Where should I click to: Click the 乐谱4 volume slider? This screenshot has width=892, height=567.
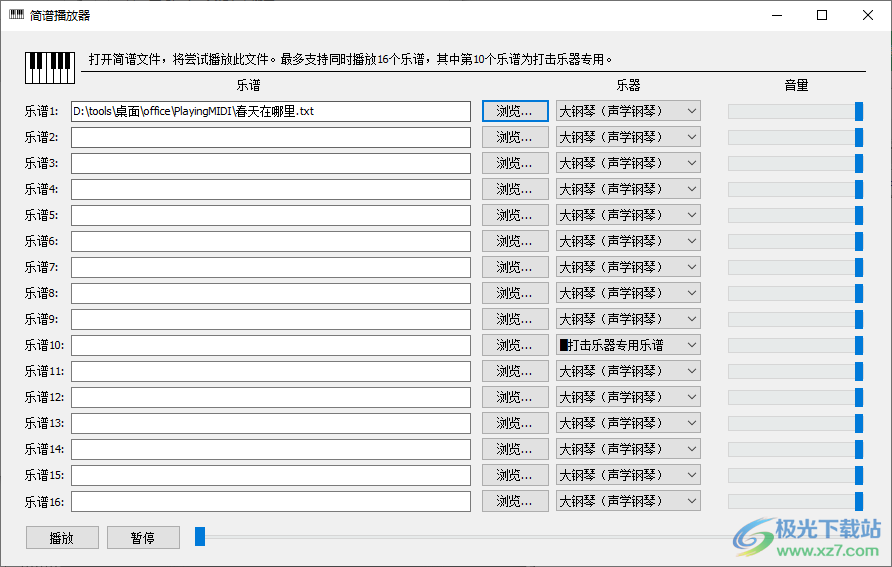[796, 189]
